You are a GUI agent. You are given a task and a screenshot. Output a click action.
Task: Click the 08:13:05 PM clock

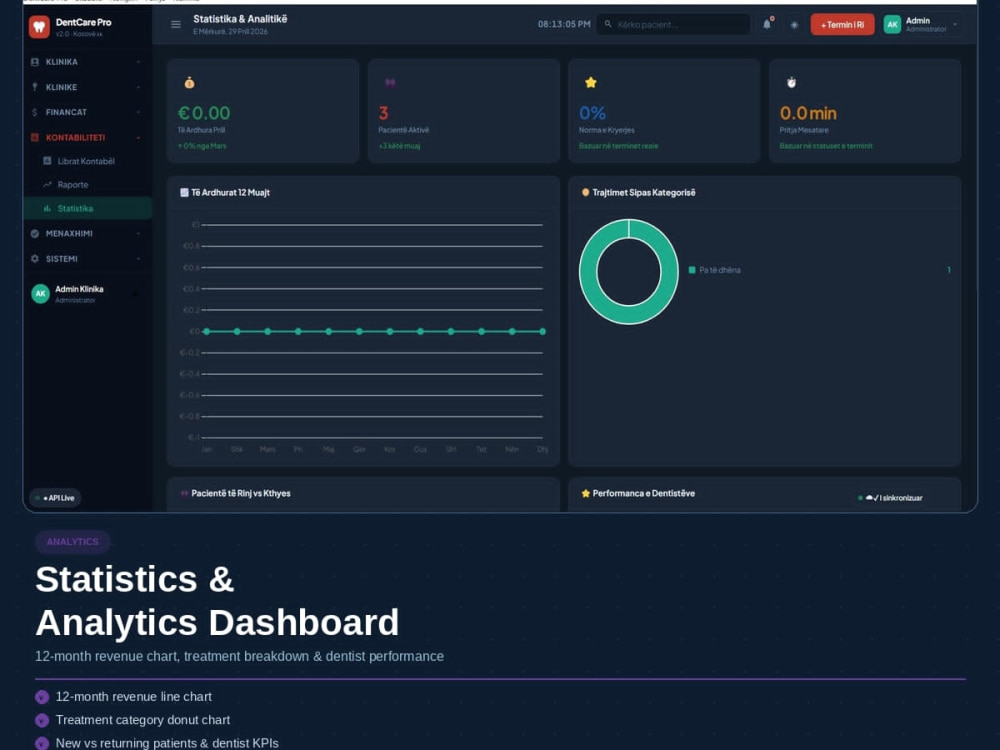point(564,24)
